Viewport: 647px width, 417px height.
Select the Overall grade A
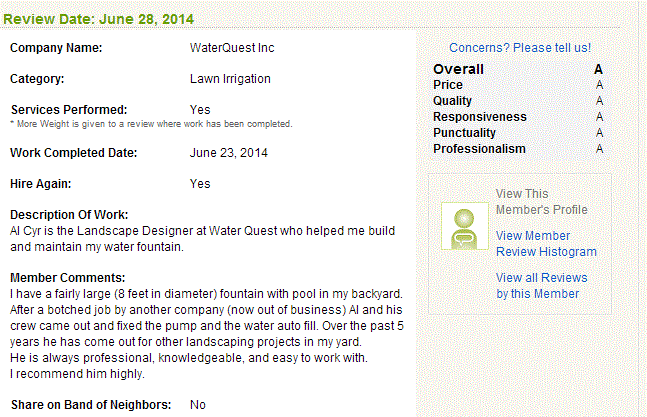(598, 69)
